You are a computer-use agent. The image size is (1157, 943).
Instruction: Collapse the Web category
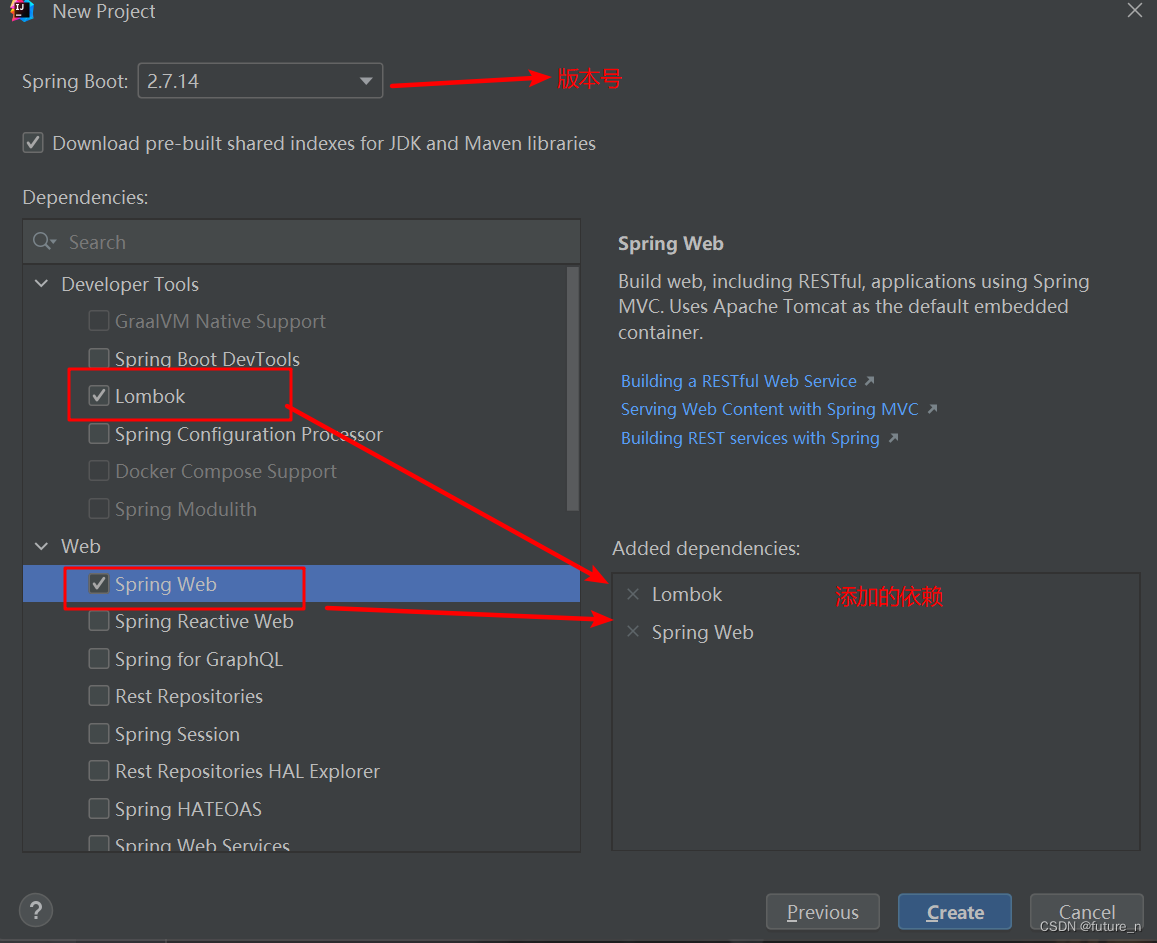click(41, 546)
